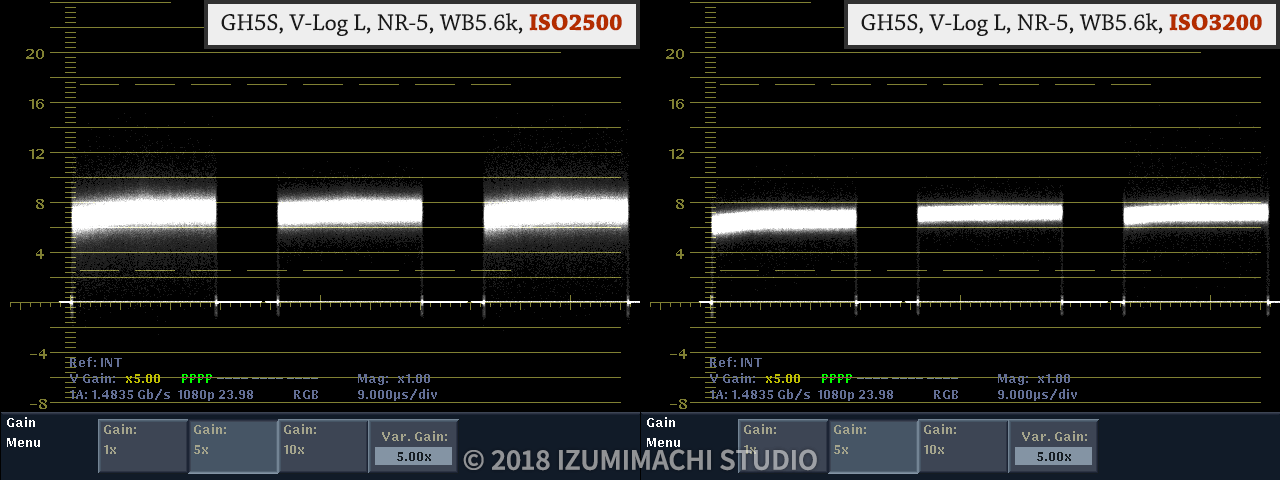Click '9.000µs/div' in the ISO3200 panel
1280x480 pixels.
[x=1038, y=395]
